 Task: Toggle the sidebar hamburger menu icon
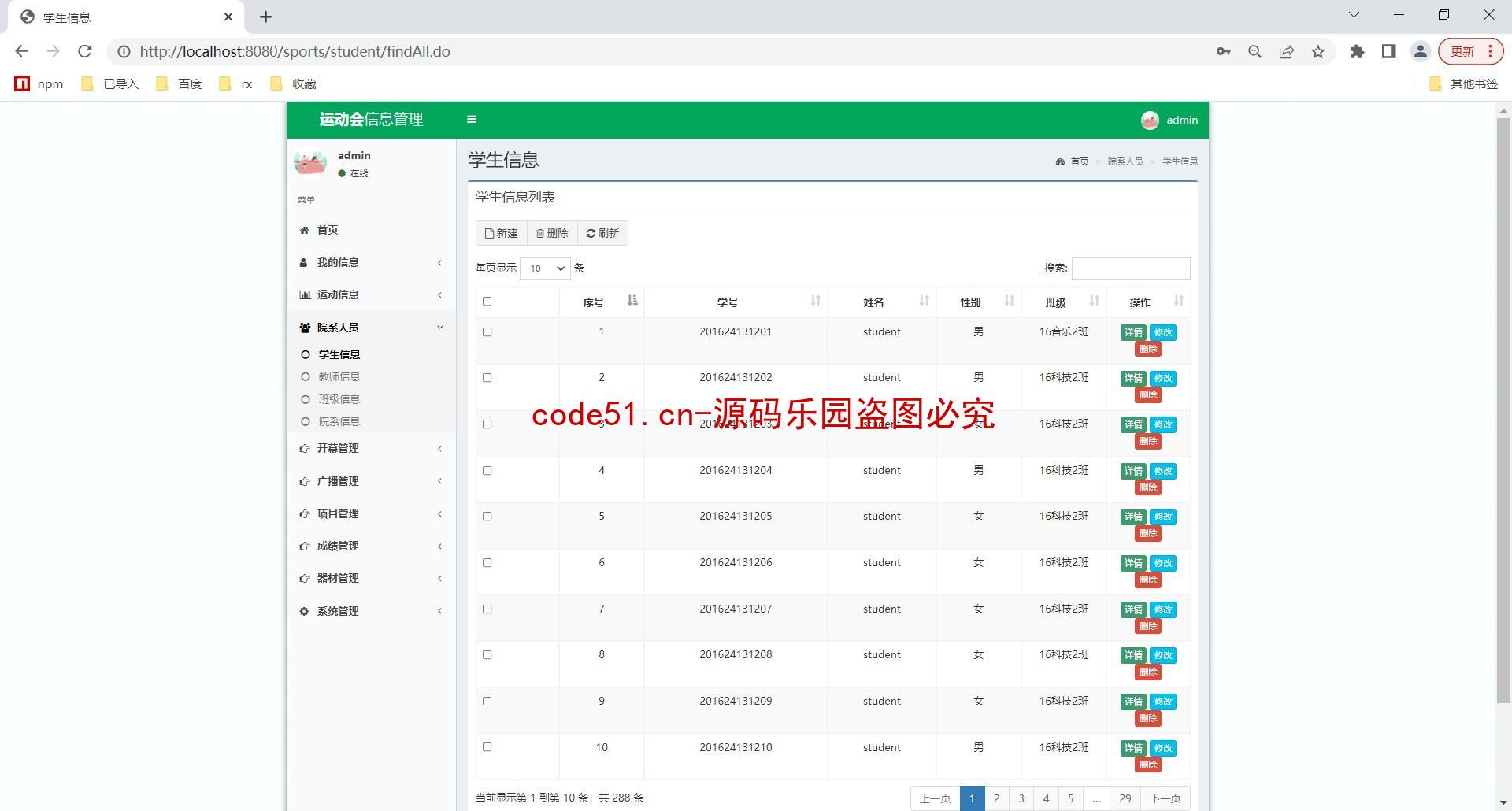click(472, 120)
